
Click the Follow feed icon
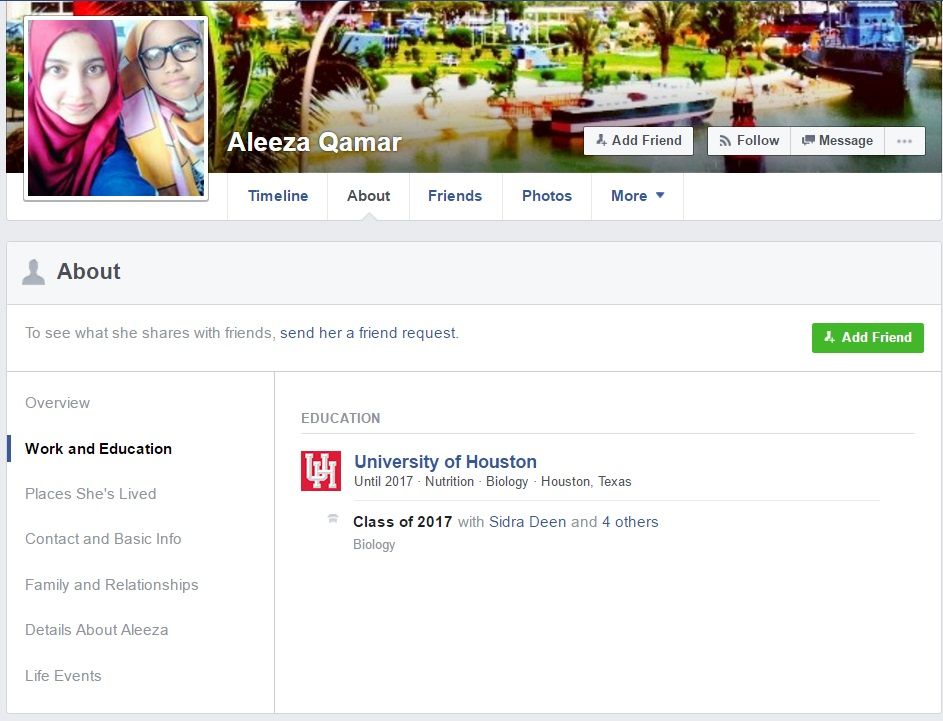724,140
